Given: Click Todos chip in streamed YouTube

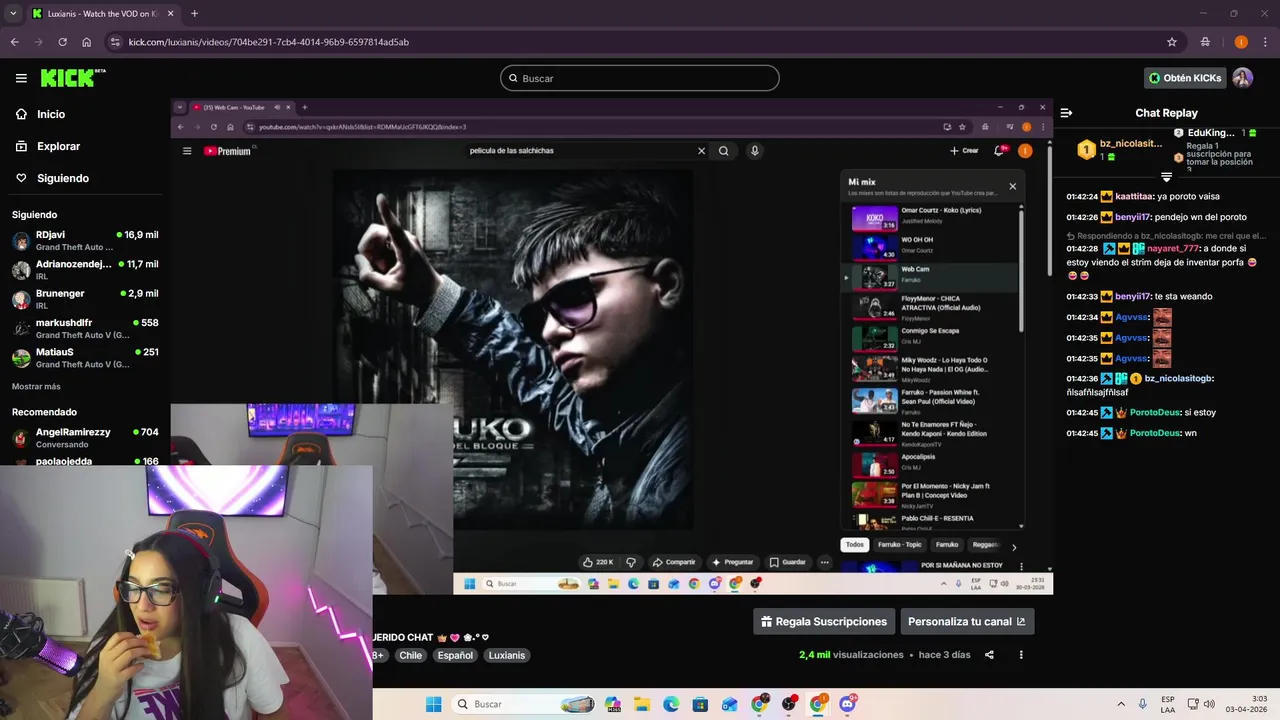Looking at the screenshot, I should point(854,544).
